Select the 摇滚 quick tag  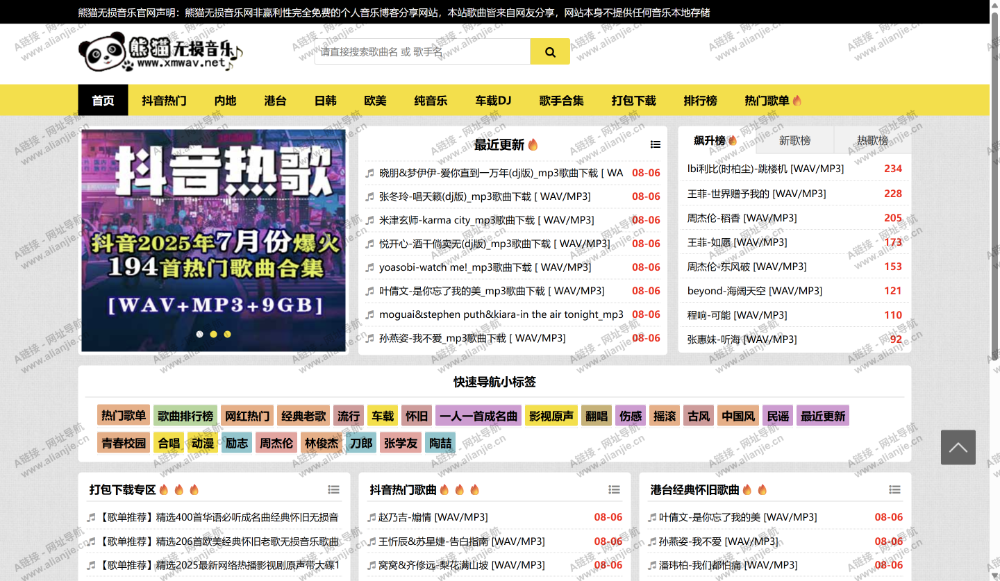pyautogui.click(x=665, y=416)
